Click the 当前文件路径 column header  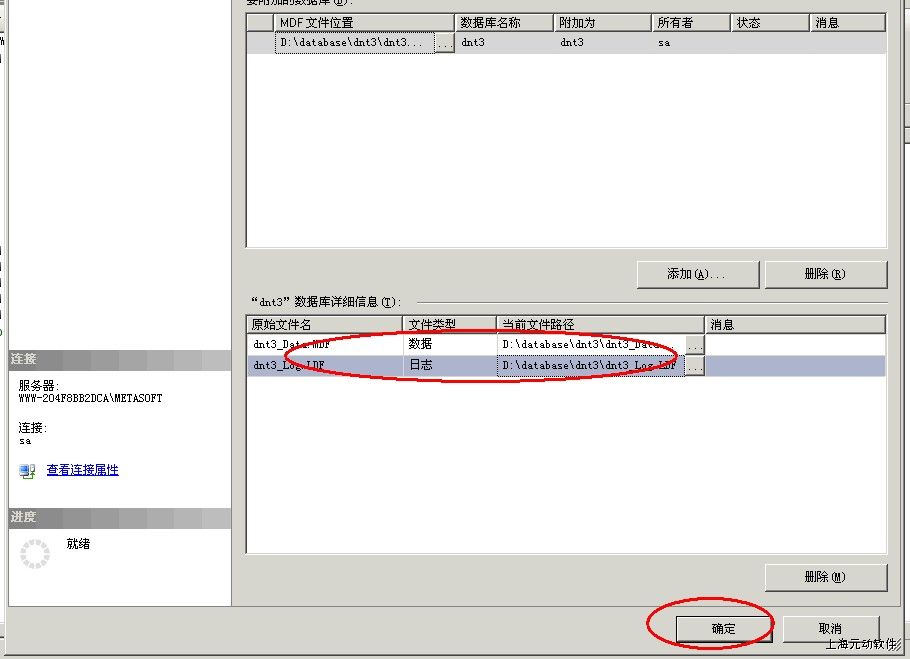click(600, 324)
